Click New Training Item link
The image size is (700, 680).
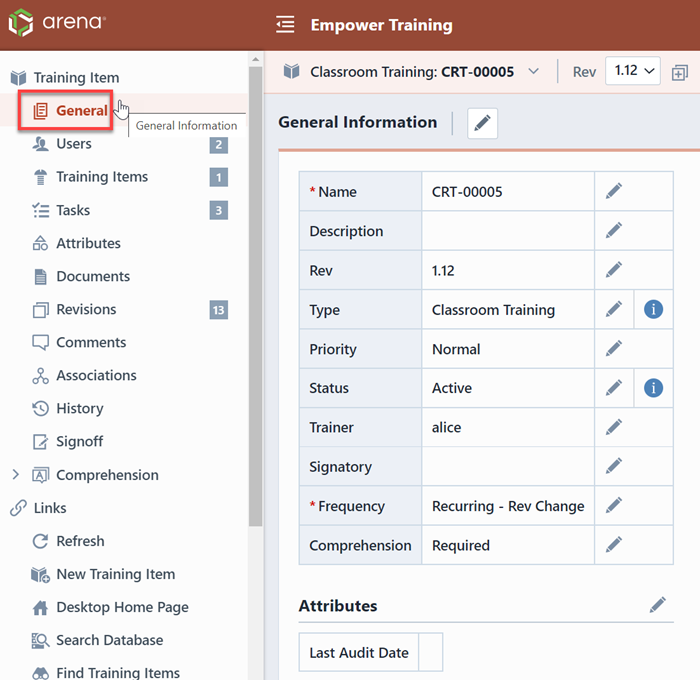(x=115, y=574)
